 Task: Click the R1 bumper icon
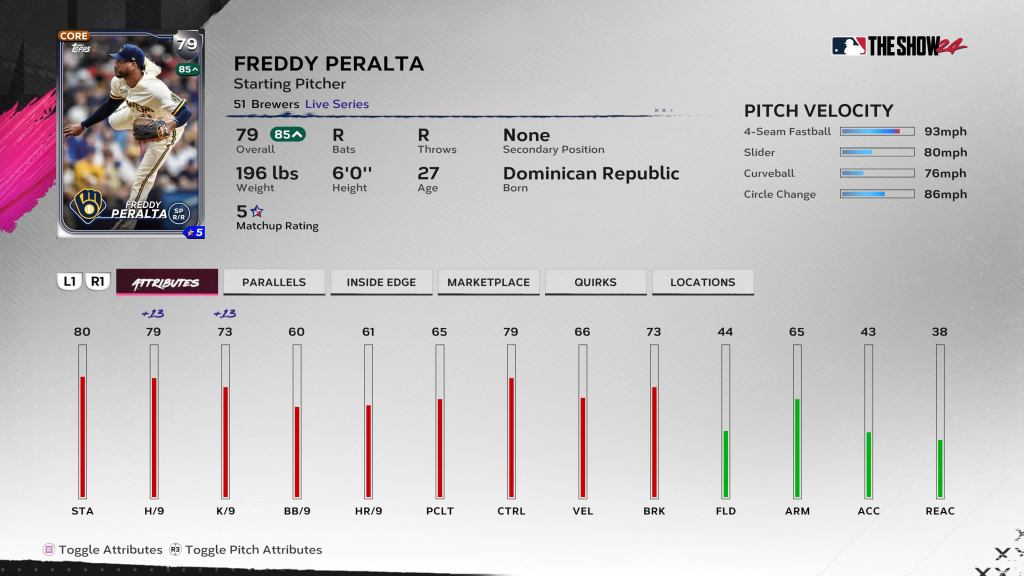(98, 282)
